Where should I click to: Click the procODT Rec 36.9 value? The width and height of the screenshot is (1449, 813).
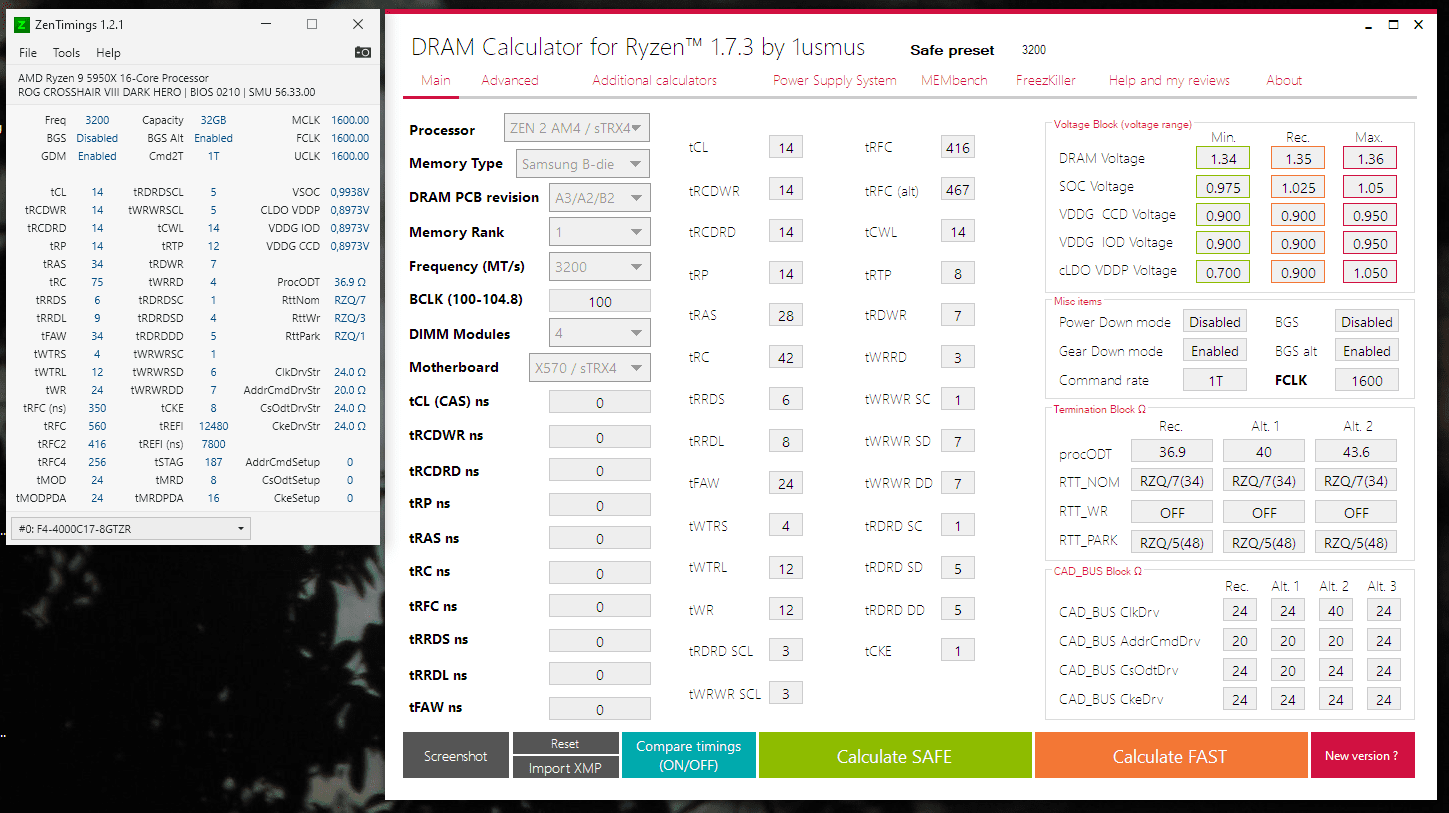click(x=1172, y=452)
